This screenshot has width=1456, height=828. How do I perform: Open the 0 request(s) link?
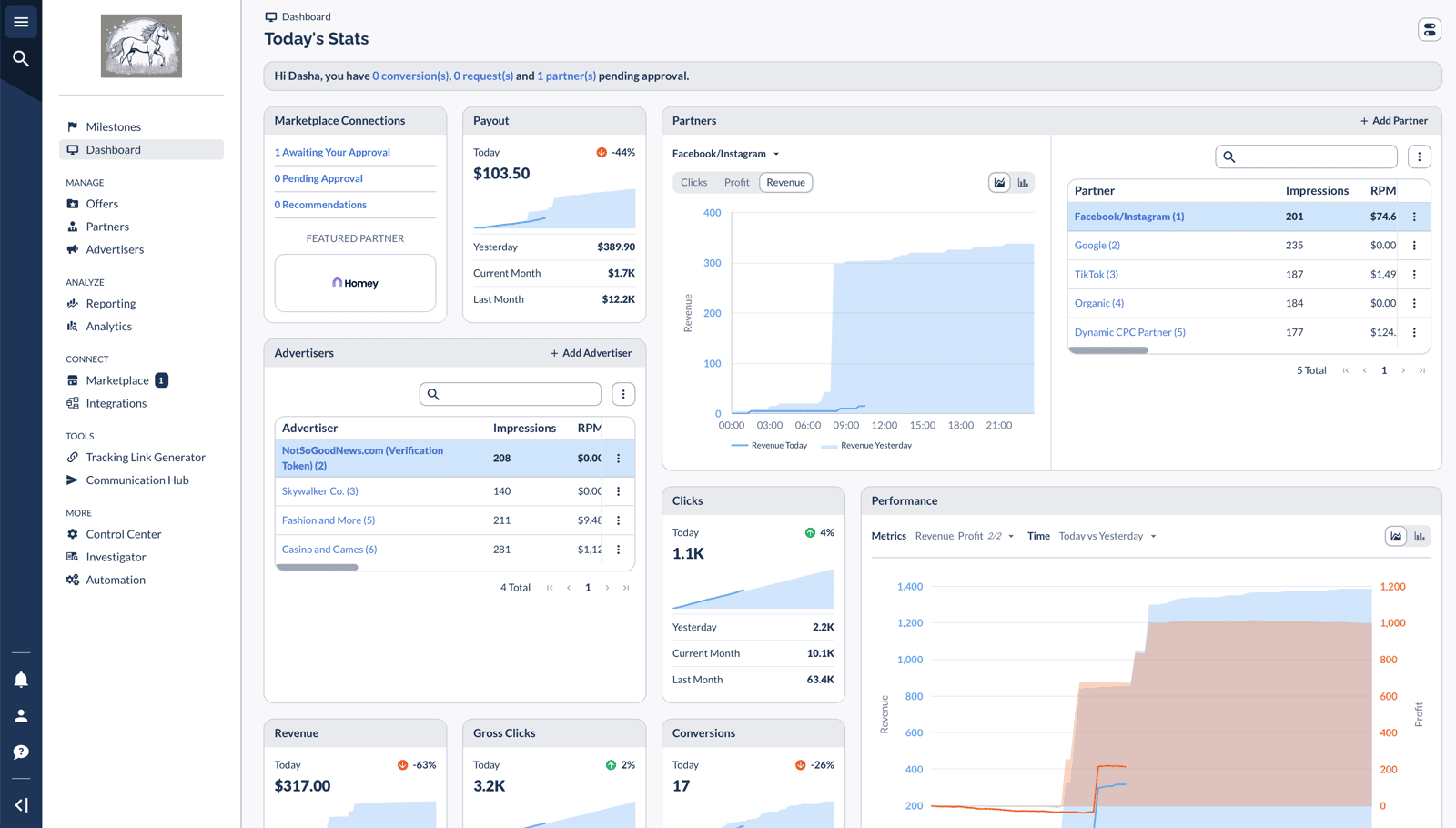(x=483, y=76)
